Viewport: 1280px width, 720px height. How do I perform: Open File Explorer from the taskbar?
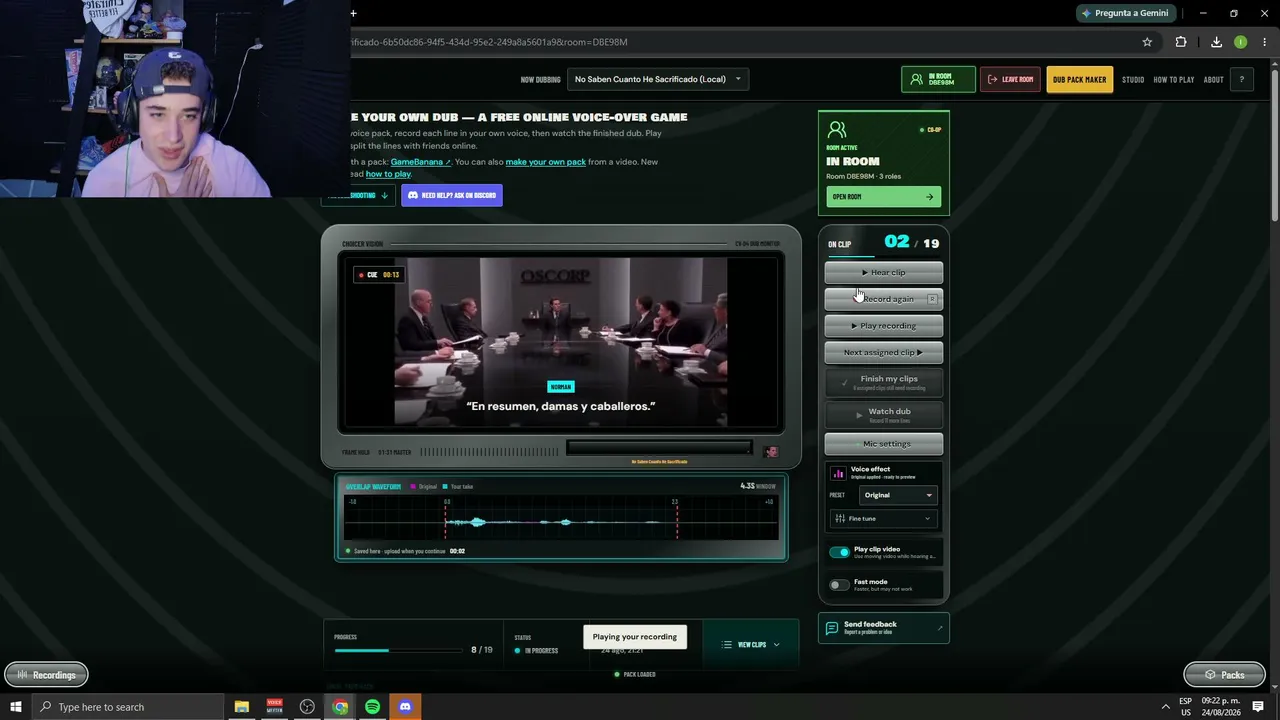pos(242,707)
